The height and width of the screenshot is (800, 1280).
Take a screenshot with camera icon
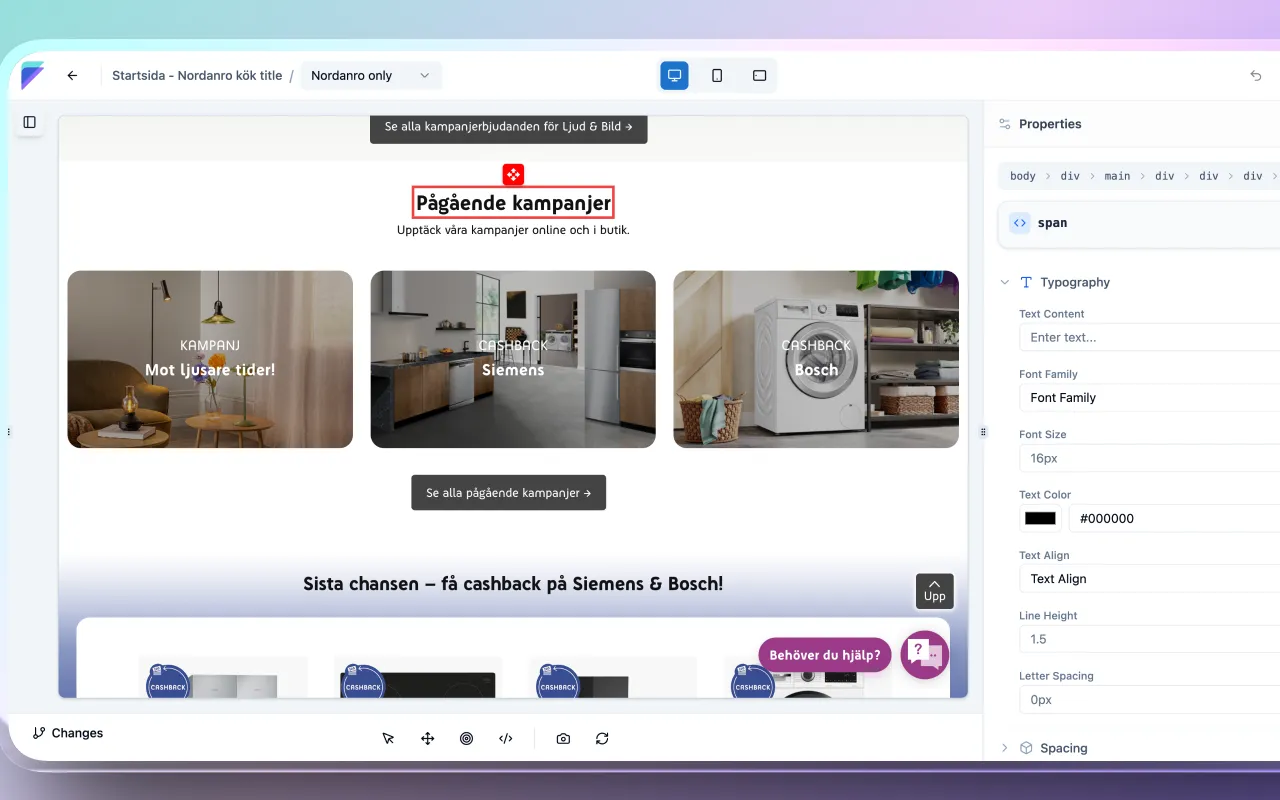click(563, 738)
